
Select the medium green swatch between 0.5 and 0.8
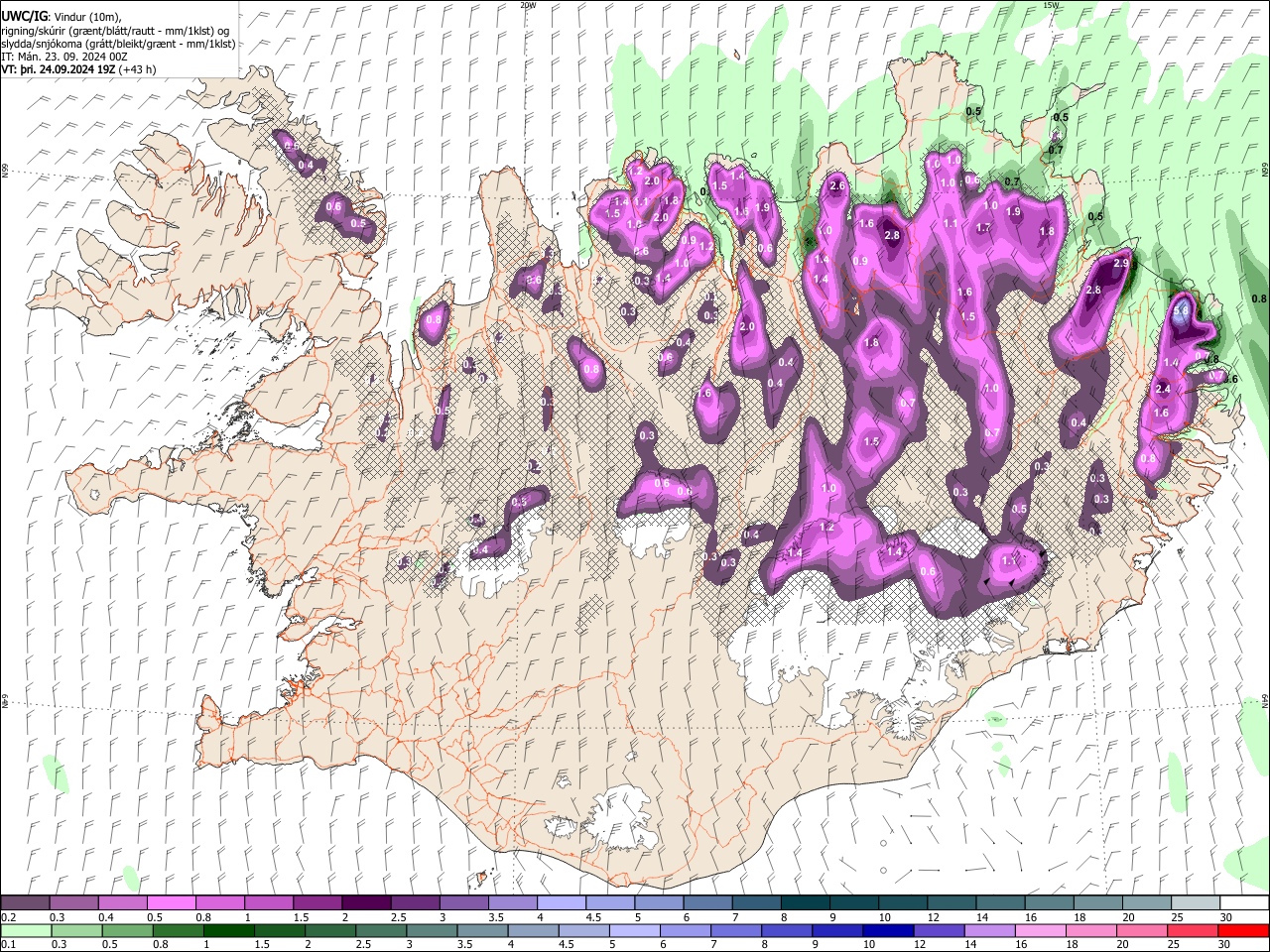(x=129, y=930)
